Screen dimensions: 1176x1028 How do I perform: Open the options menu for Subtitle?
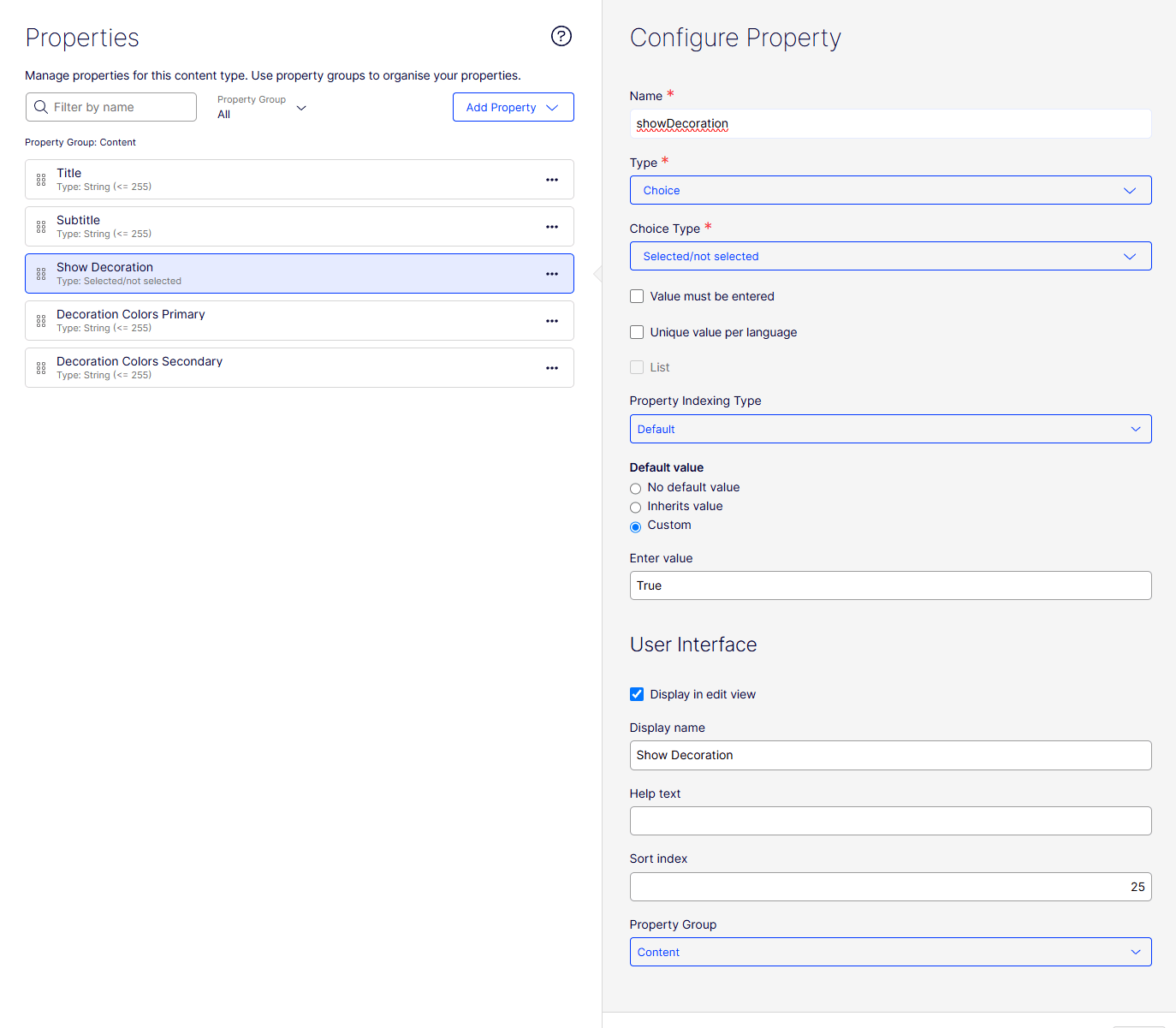coord(552,226)
